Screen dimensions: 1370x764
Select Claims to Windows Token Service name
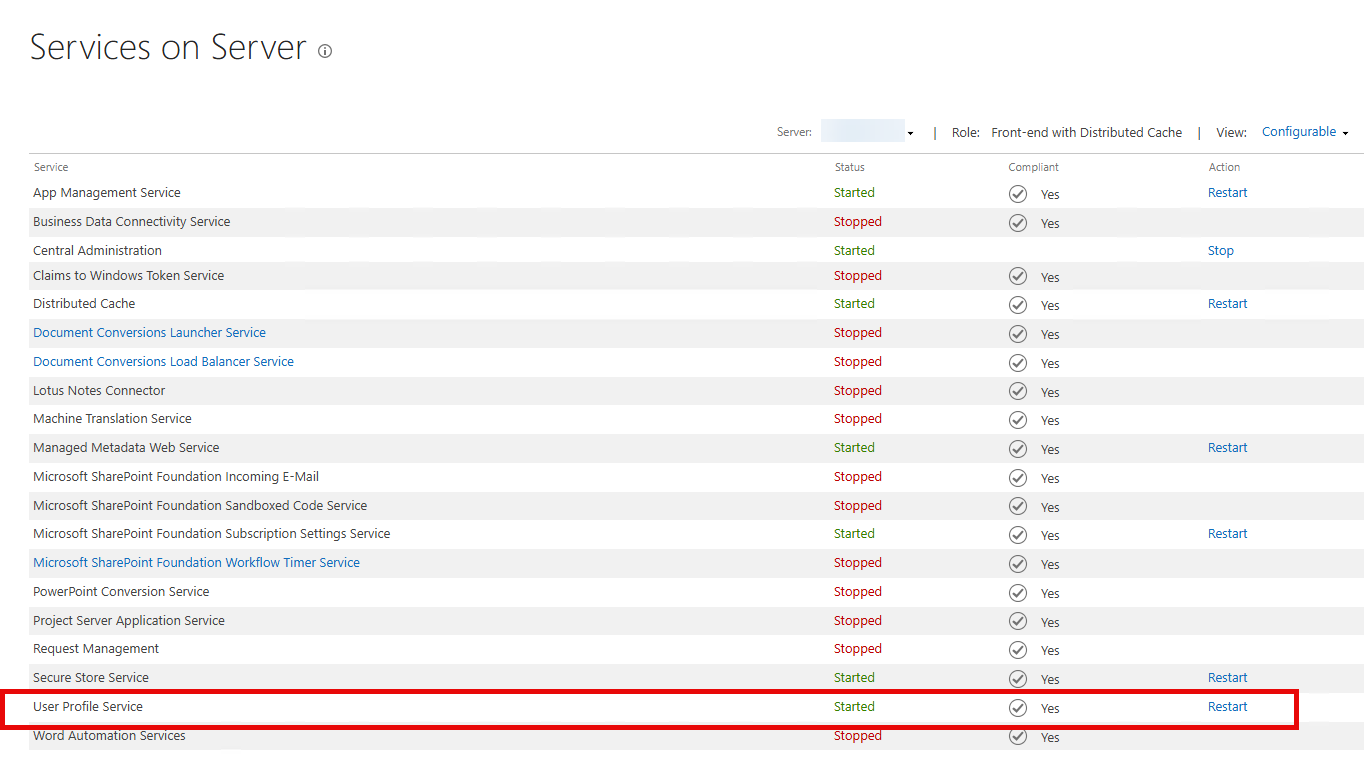click(x=128, y=276)
